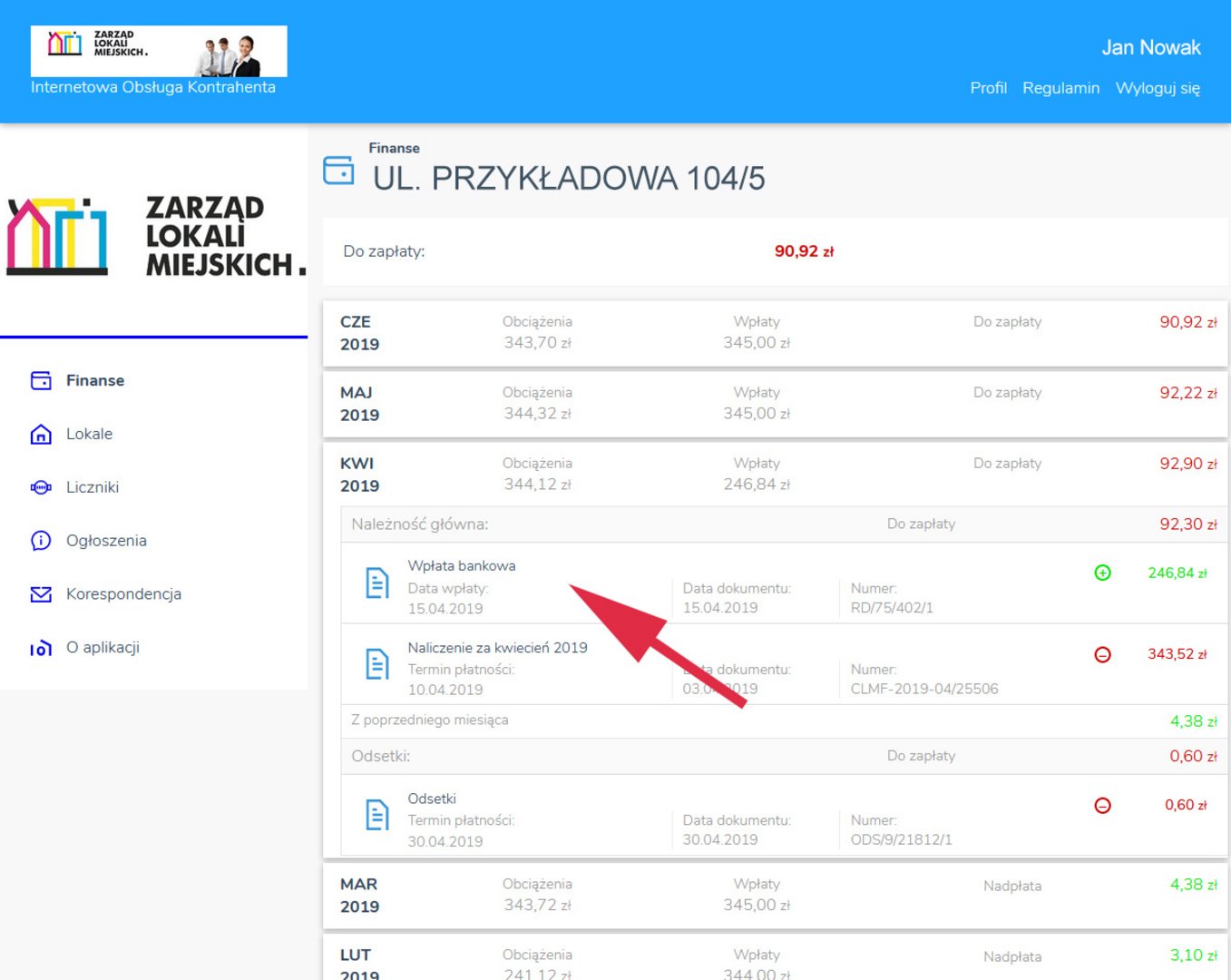Open the Lokale menu item
The image size is (1231, 980).
point(89,435)
